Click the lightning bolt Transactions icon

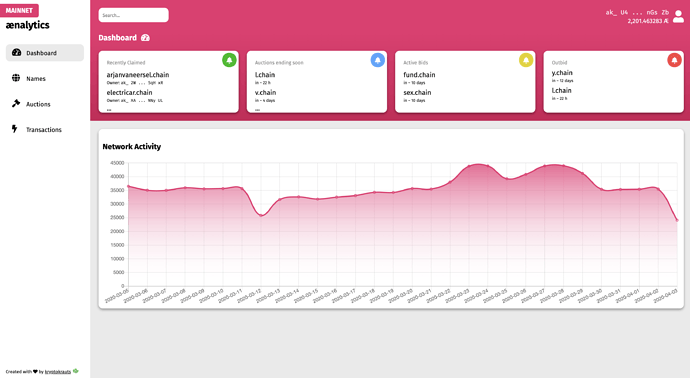pos(15,129)
